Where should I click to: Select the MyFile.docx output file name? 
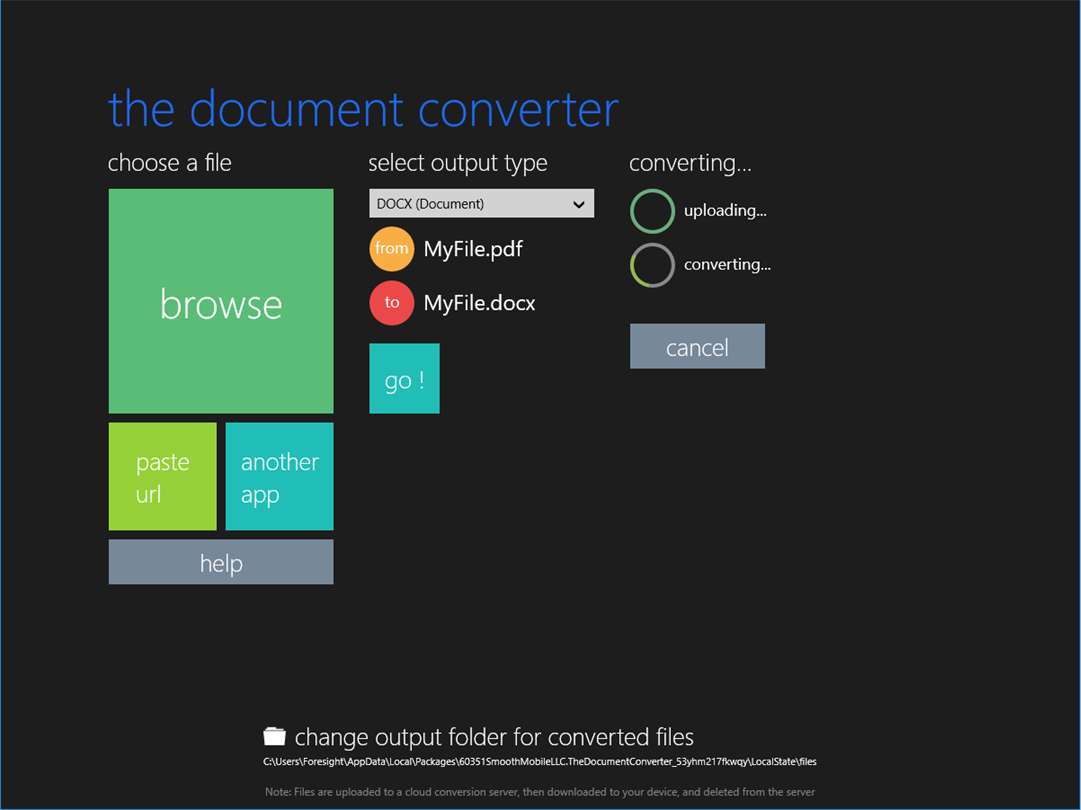pos(479,303)
